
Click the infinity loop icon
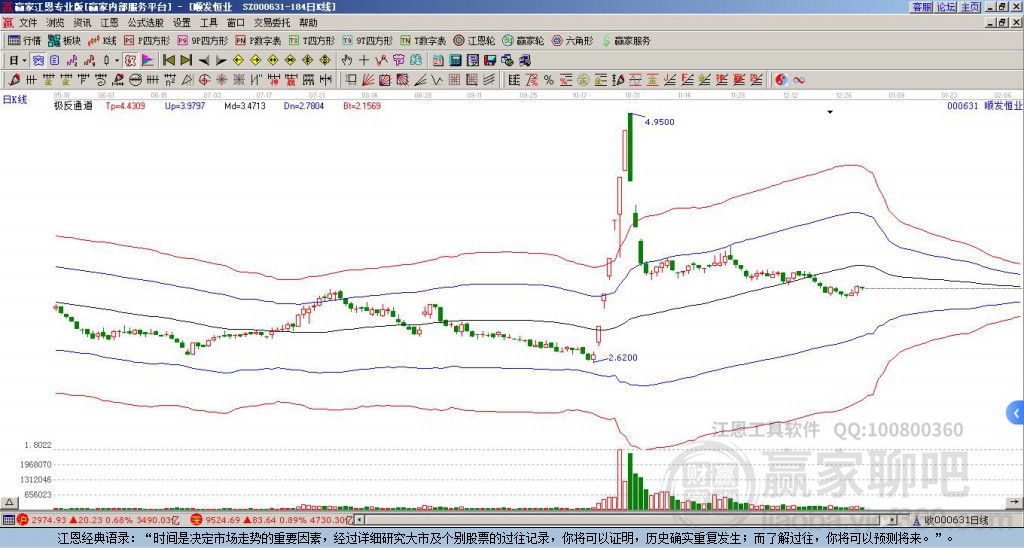(x=799, y=80)
